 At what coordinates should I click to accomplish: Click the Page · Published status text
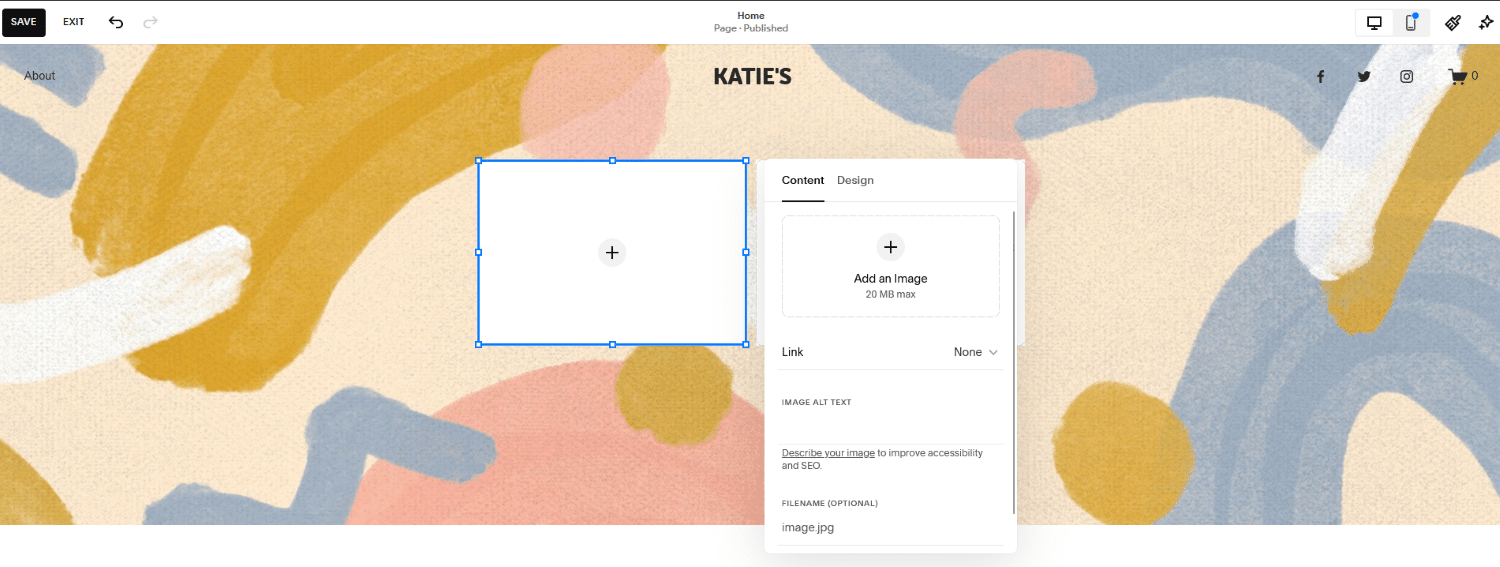click(751, 29)
